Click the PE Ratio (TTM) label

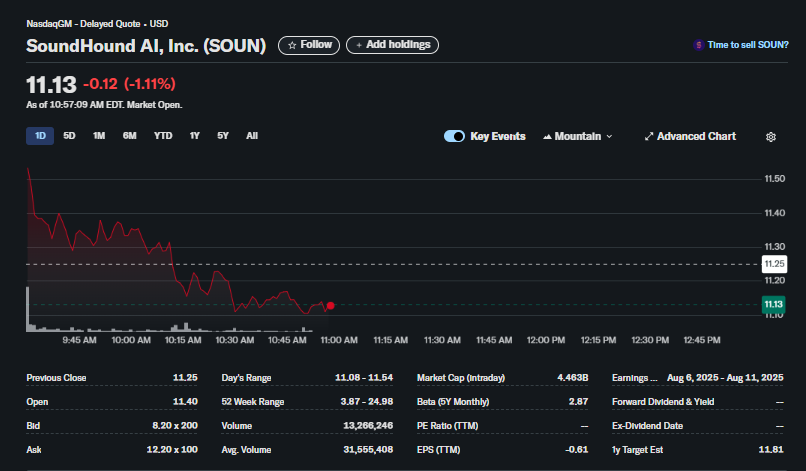click(447, 426)
